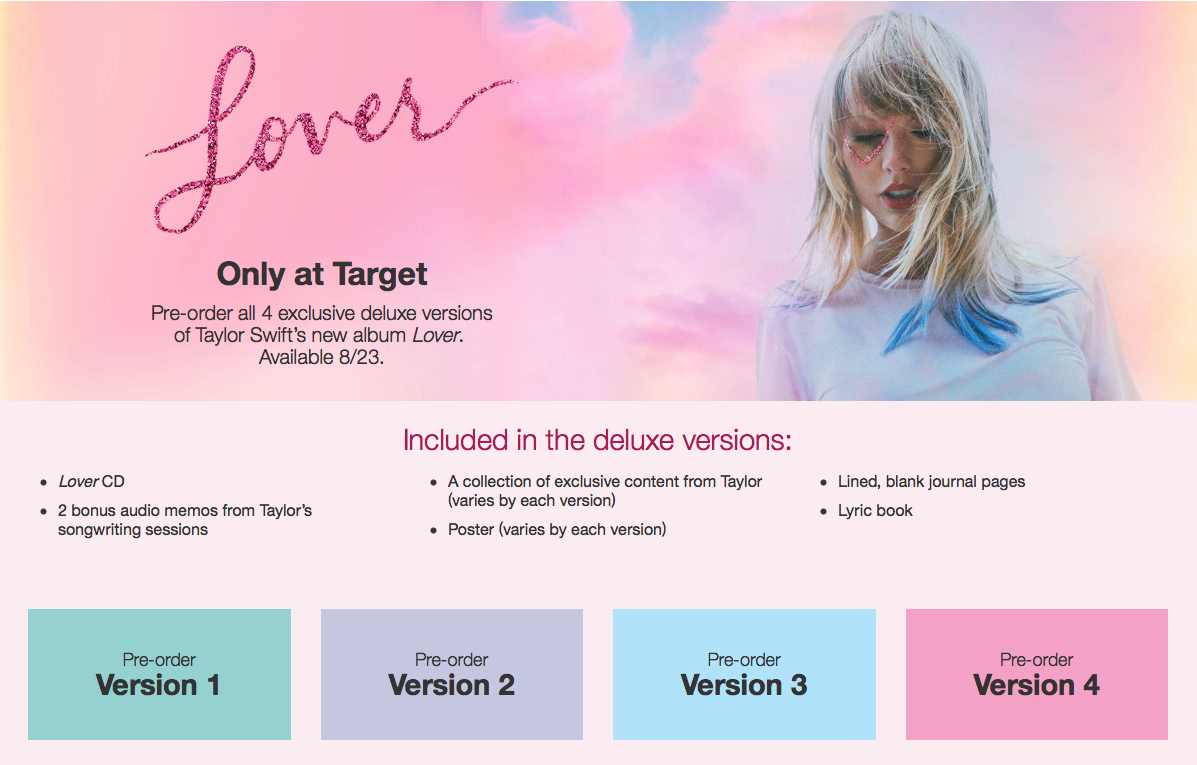This screenshot has width=1197, height=765.
Task: Open the pink Pre-order Version 4 button
Action: [1037, 674]
